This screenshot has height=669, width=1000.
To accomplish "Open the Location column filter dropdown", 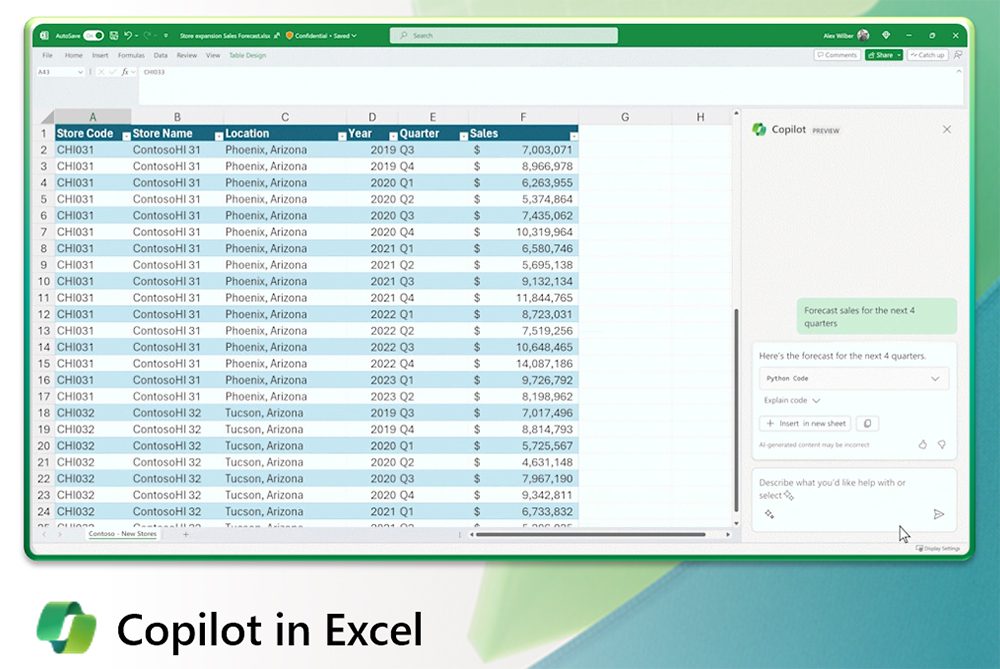I will (x=342, y=136).
